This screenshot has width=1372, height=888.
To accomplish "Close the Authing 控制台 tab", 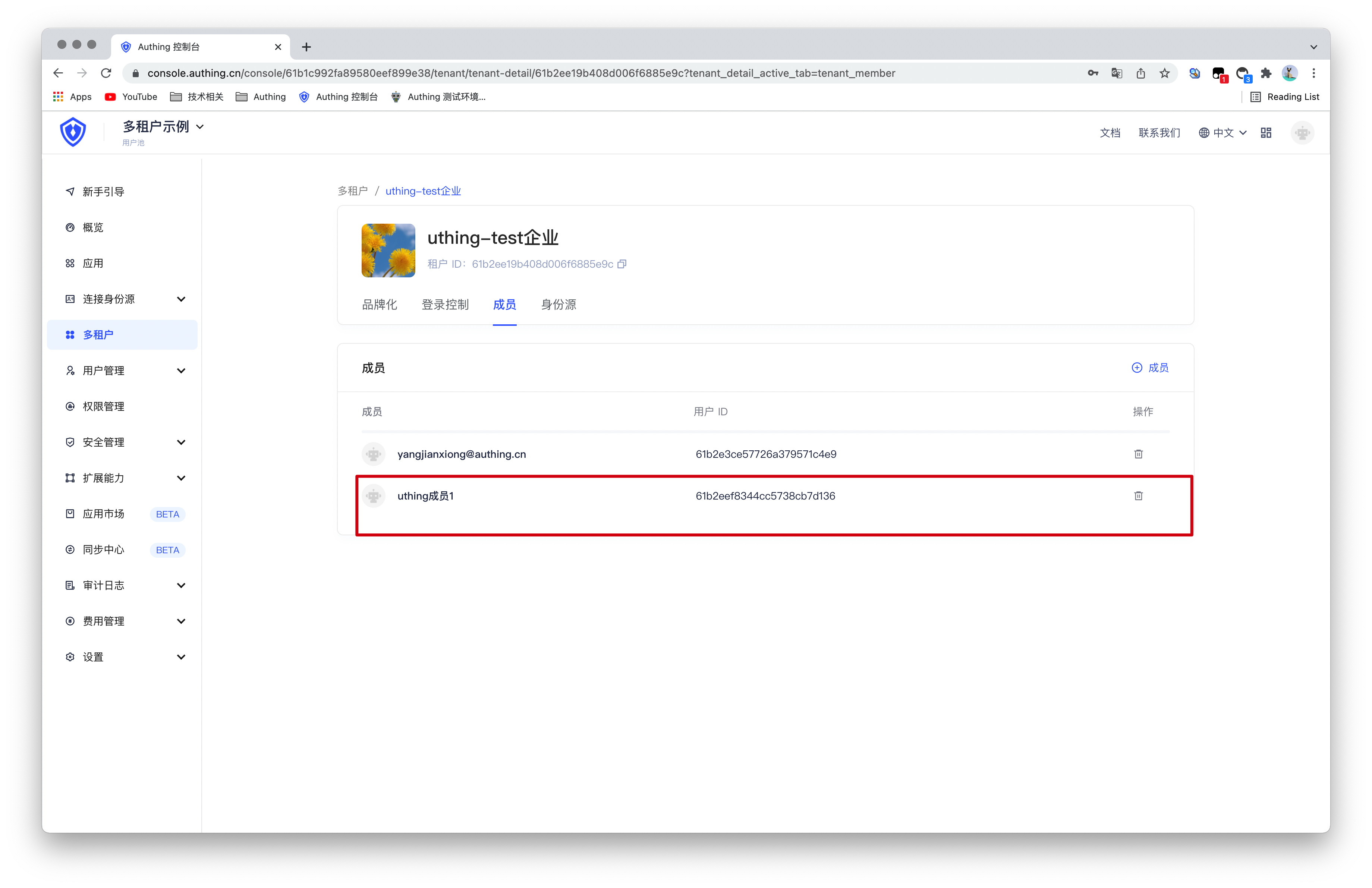I will pos(278,47).
